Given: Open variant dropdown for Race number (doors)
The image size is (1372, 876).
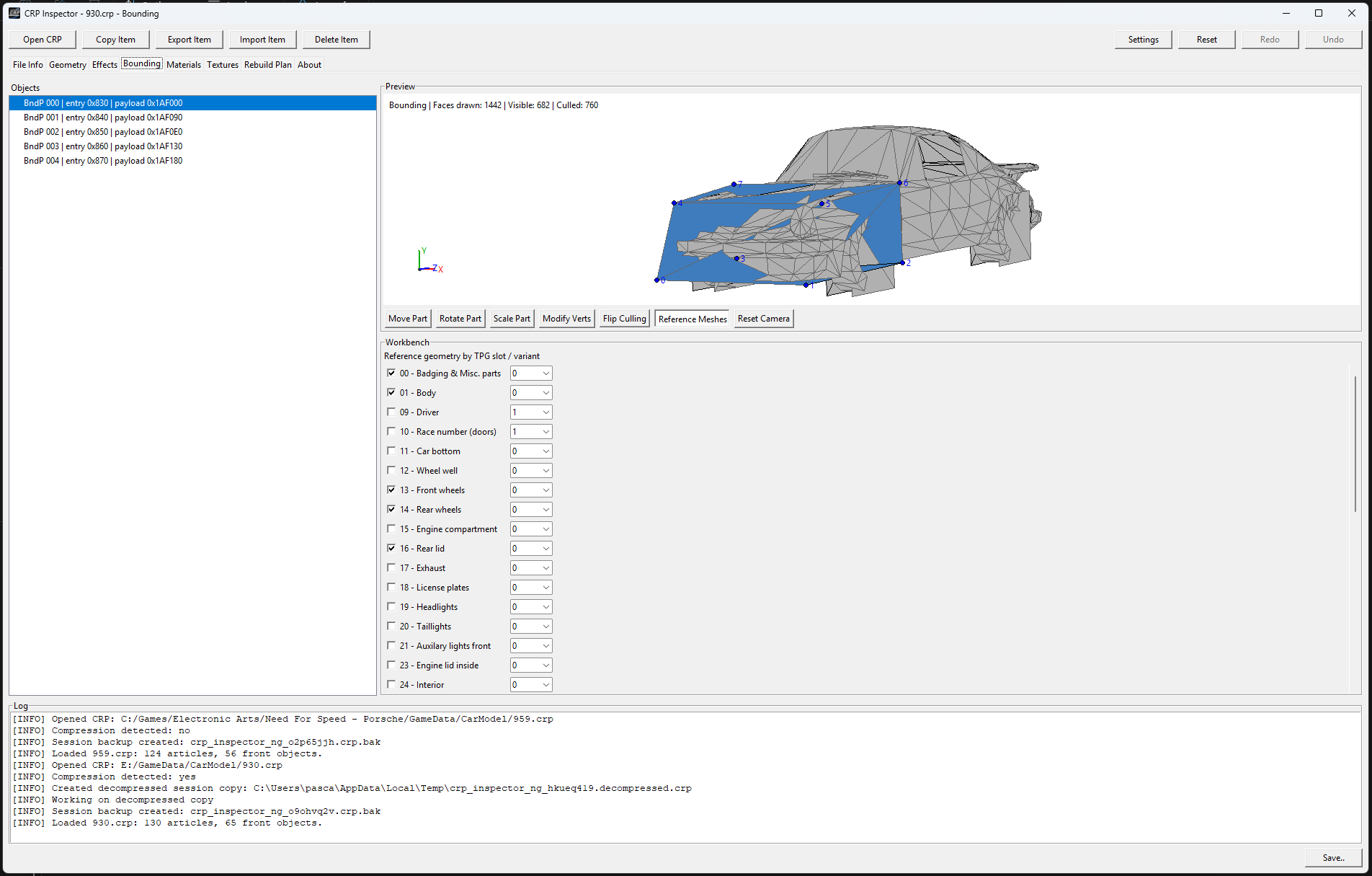Looking at the screenshot, I should click(531, 432).
